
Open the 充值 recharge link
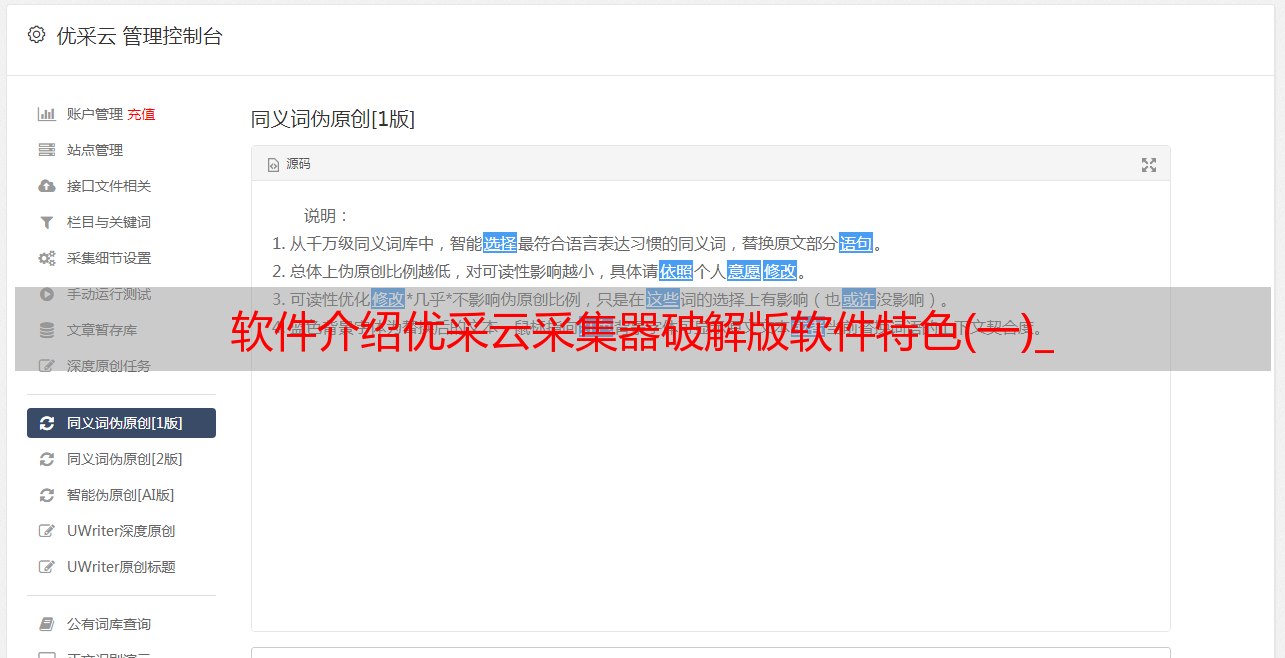[x=141, y=114]
